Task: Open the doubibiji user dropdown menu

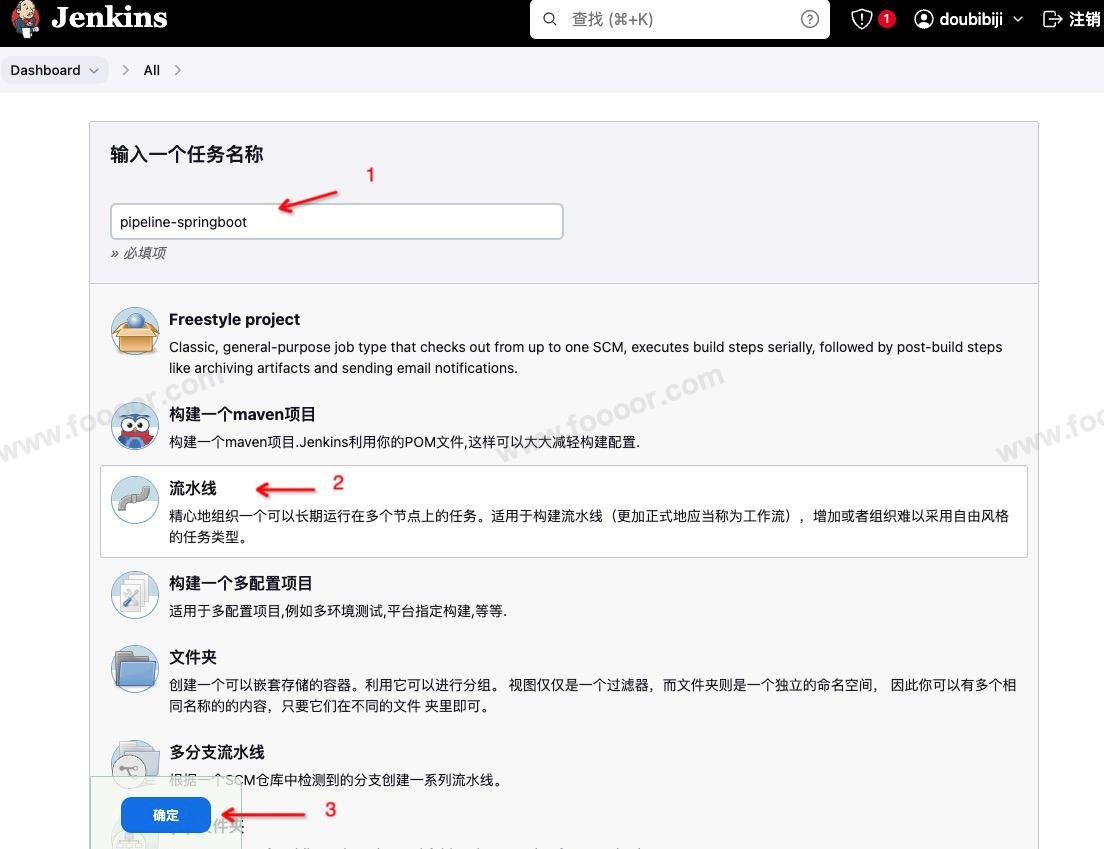Action: tap(969, 19)
